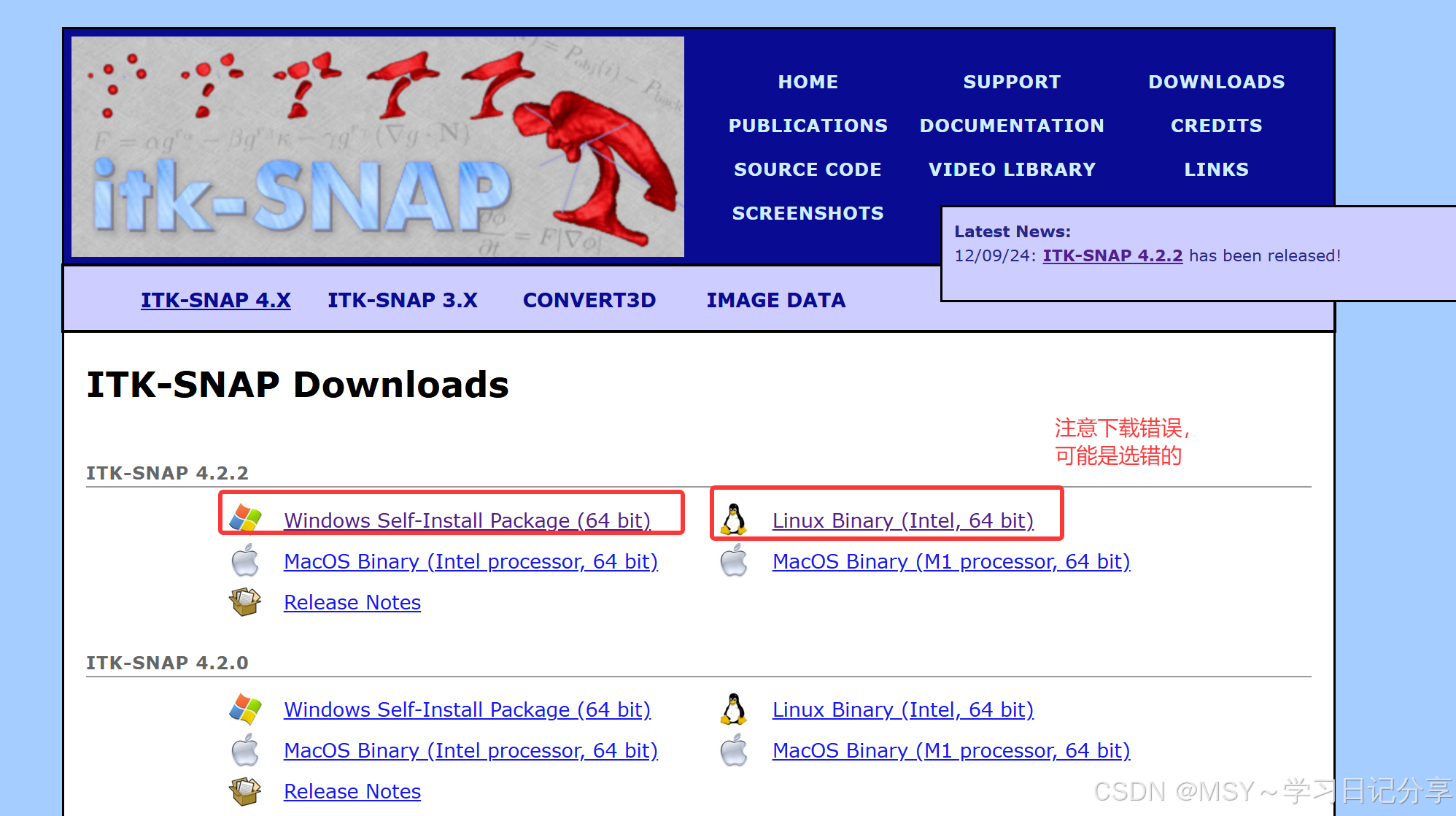Image resolution: width=1456 pixels, height=816 pixels.
Task: Click the package box icon beside 4.2.2 Release Notes
Action: 245,602
